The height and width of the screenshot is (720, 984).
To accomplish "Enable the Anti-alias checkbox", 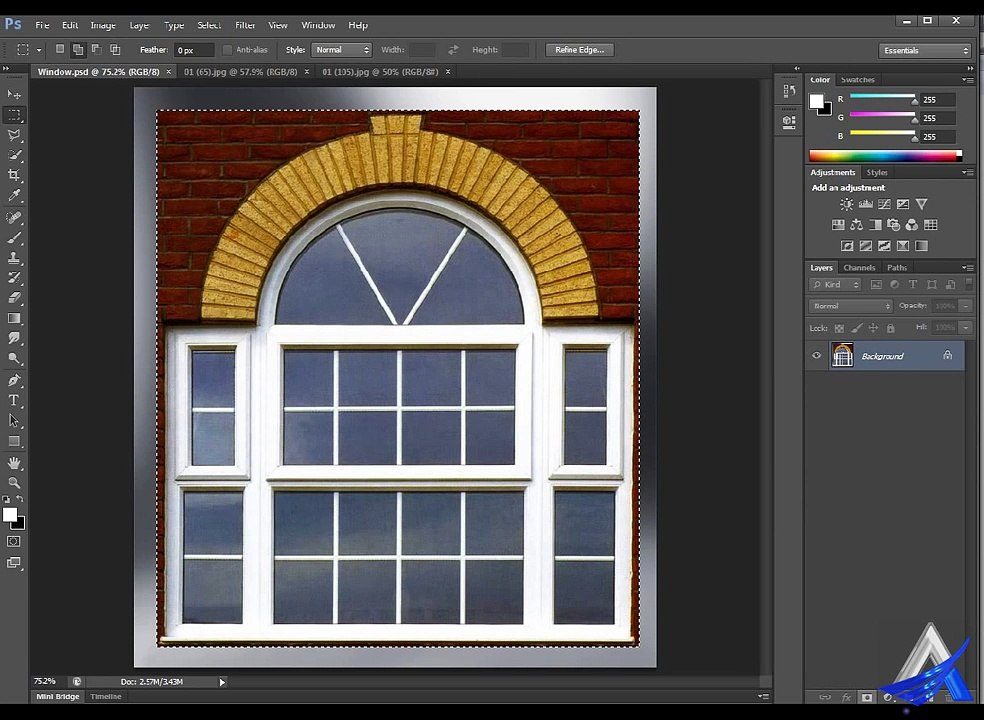I will [227, 50].
